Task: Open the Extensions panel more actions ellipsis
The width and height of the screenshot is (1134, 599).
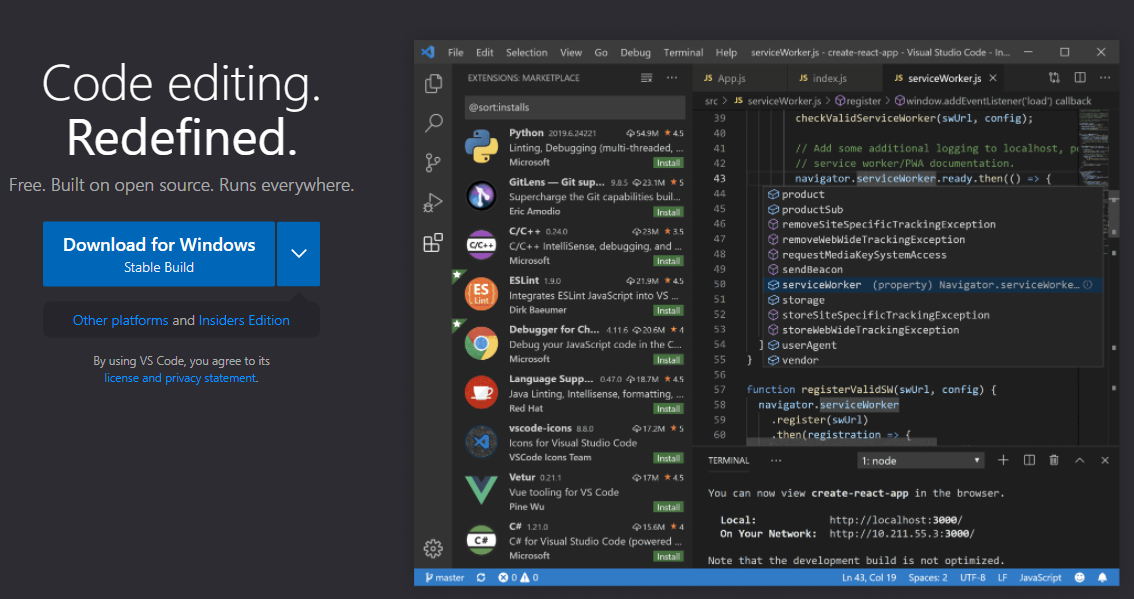Action: (x=672, y=77)
